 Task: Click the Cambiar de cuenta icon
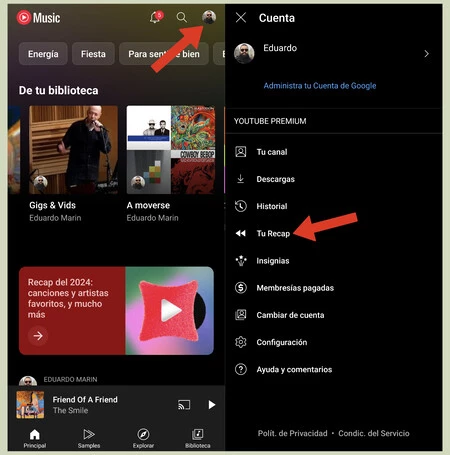241,315
